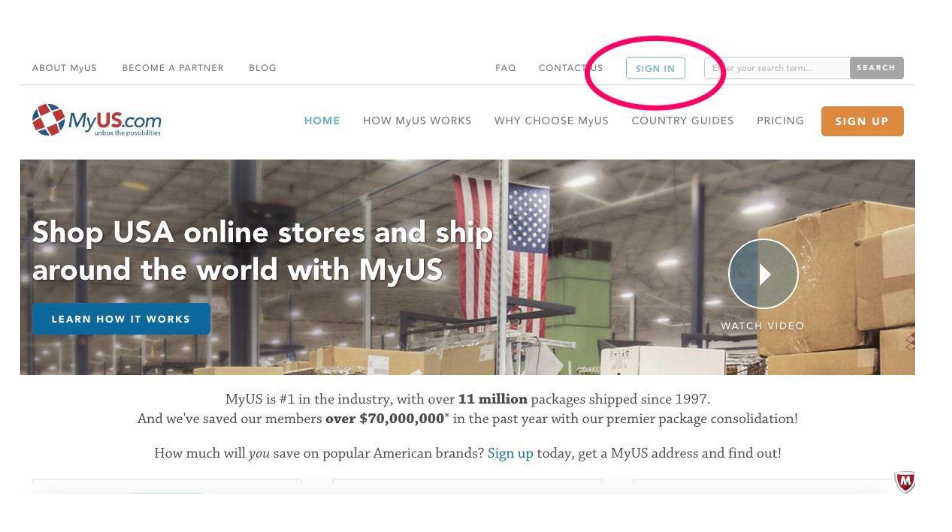The image size is (952, 532).
Task: Click the MyUS.com logo
Action: coord(97,120)
